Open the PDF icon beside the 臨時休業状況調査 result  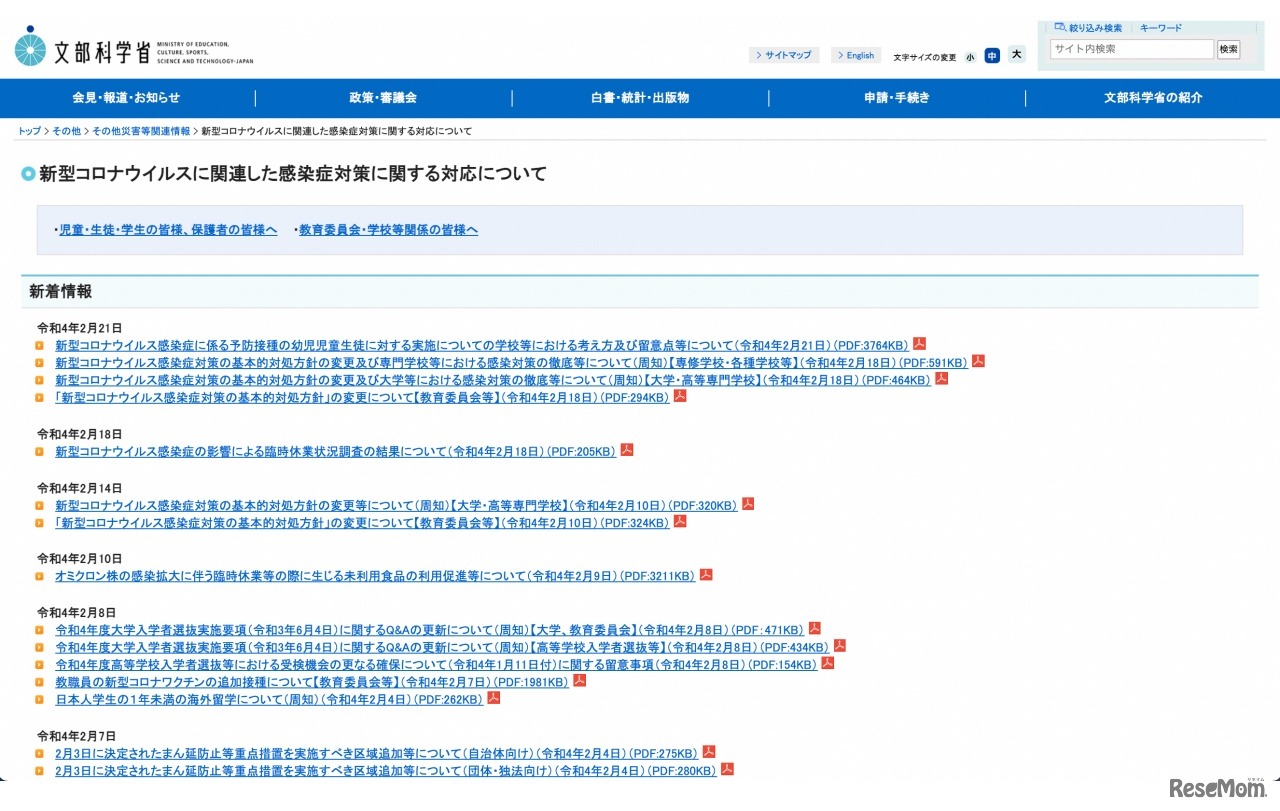click(626, 449)
